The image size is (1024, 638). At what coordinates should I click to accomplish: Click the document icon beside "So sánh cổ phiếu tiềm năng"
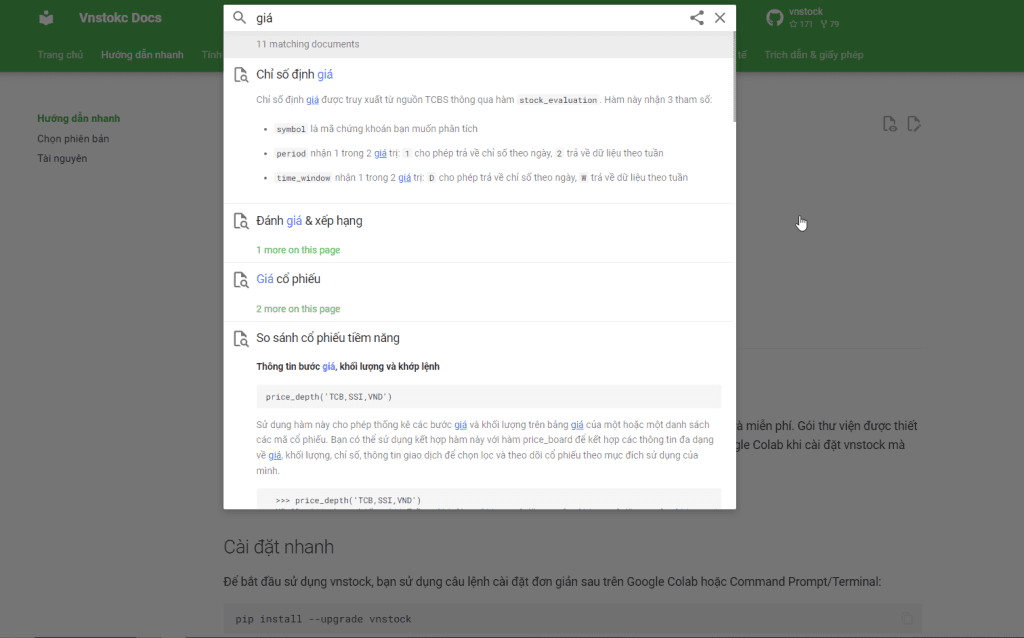(241, 338)
